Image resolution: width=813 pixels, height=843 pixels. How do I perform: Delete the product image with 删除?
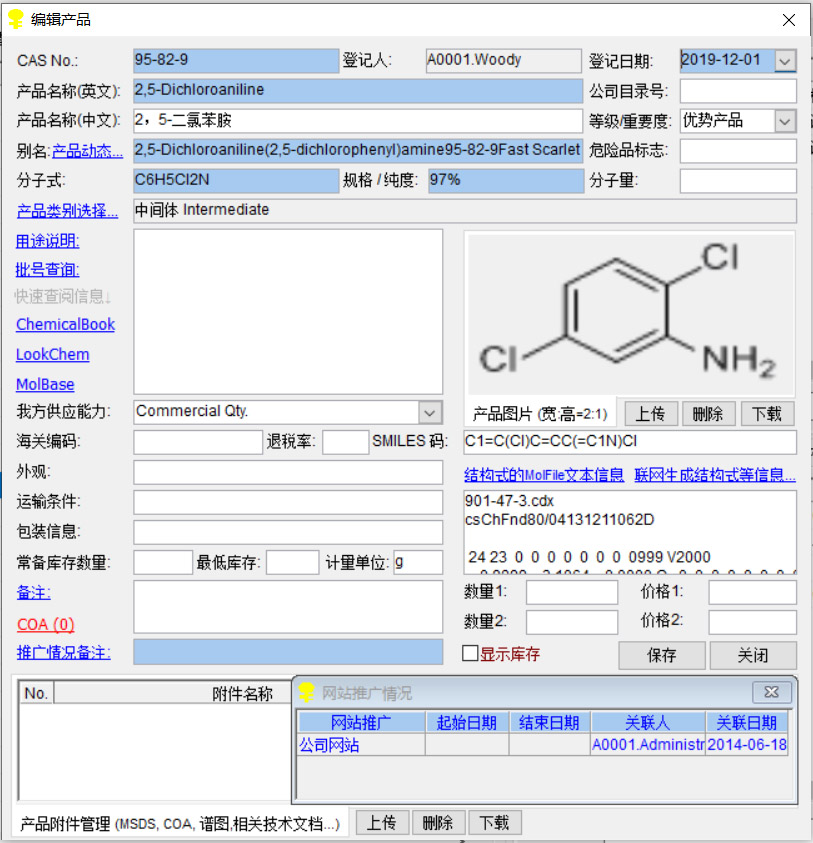(x=708, y=413)
